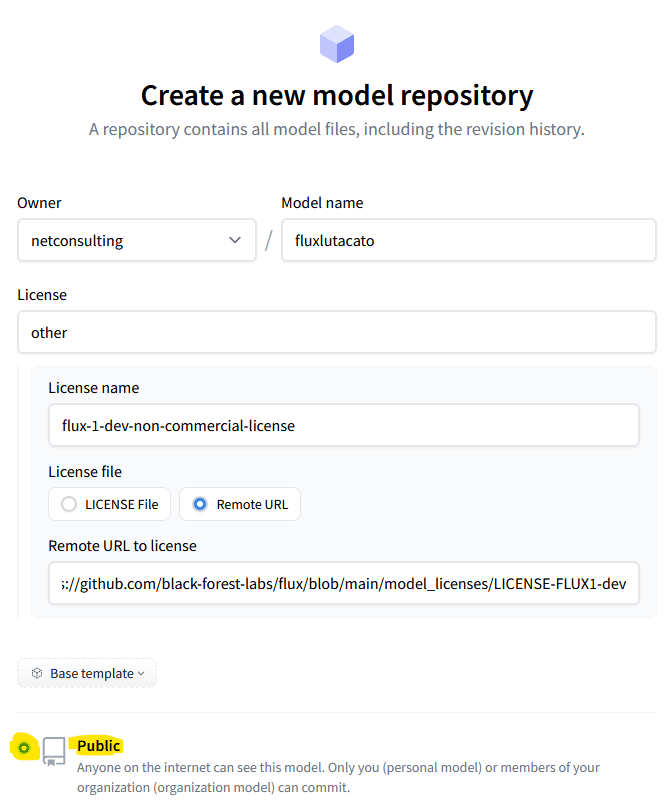Viewport: 670px width, 810px height.
Task: Click the Remote URL to license field
Action: point(344,583)
